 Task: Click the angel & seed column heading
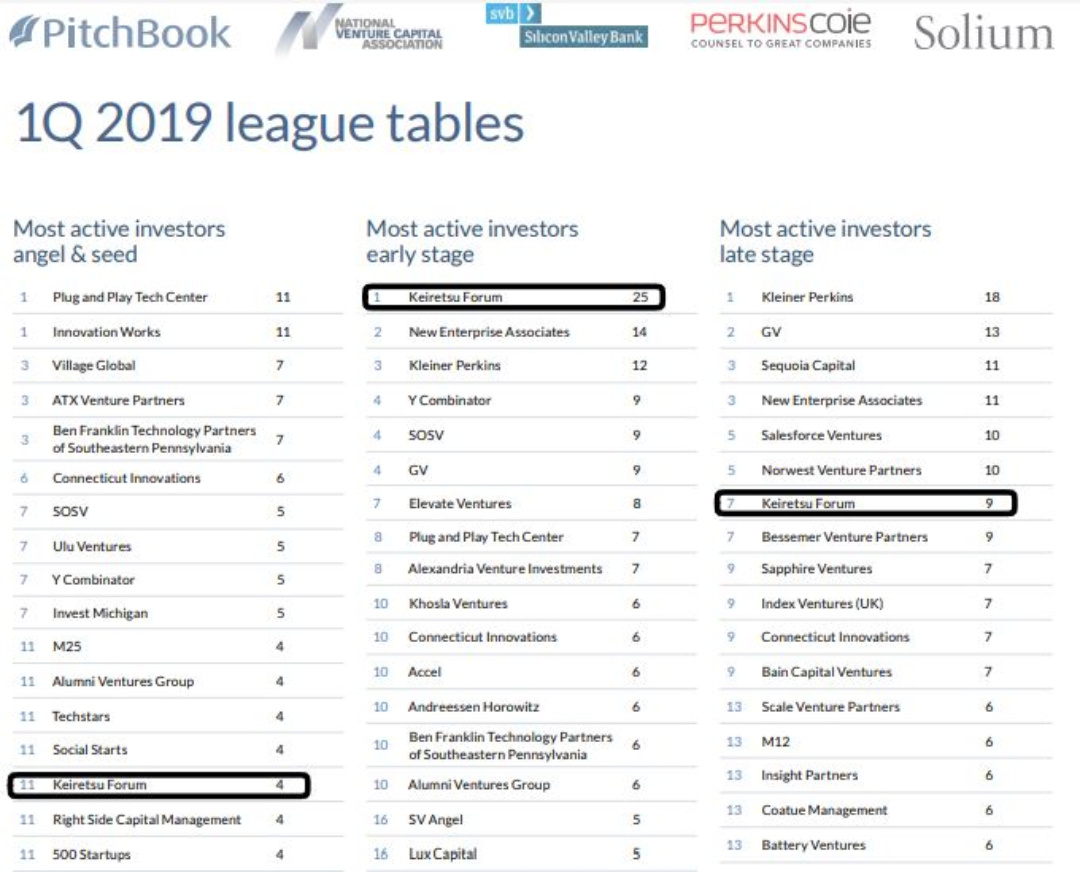(119, 241)
